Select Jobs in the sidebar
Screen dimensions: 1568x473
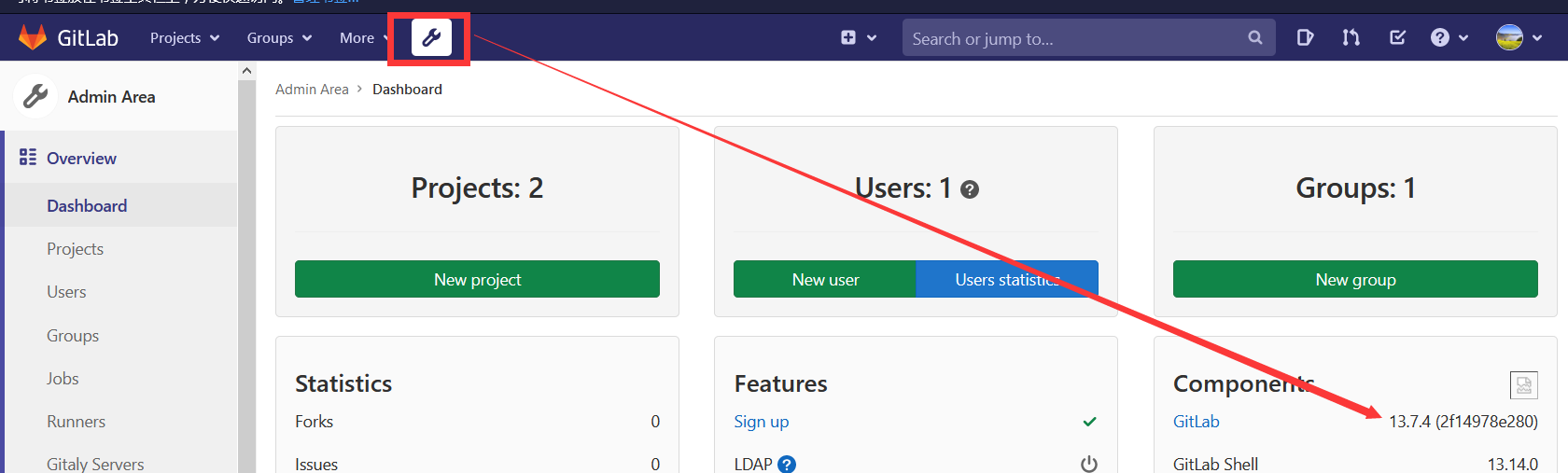pyautogui.click(x=63, y=379)
